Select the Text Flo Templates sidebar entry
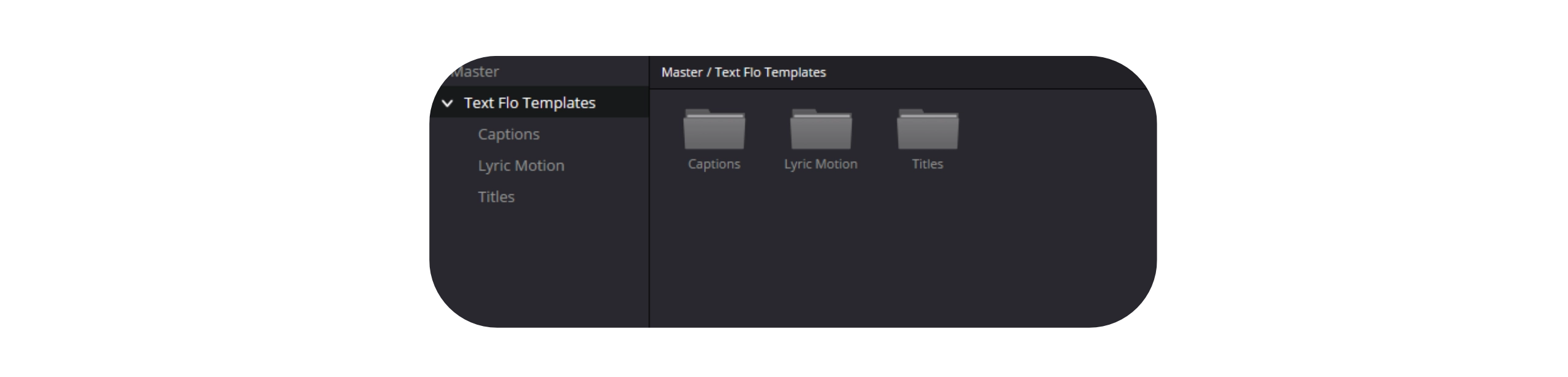Screen dimensions: 1568x377 529,103
